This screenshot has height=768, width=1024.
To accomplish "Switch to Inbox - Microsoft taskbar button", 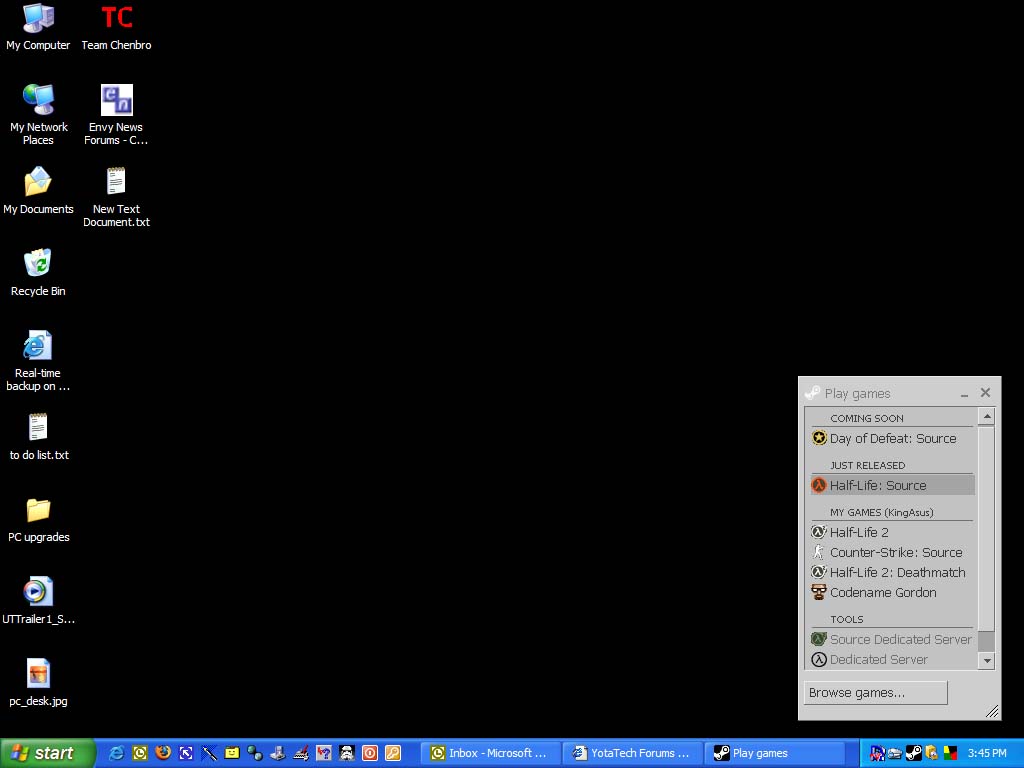I will click(489, 753).
